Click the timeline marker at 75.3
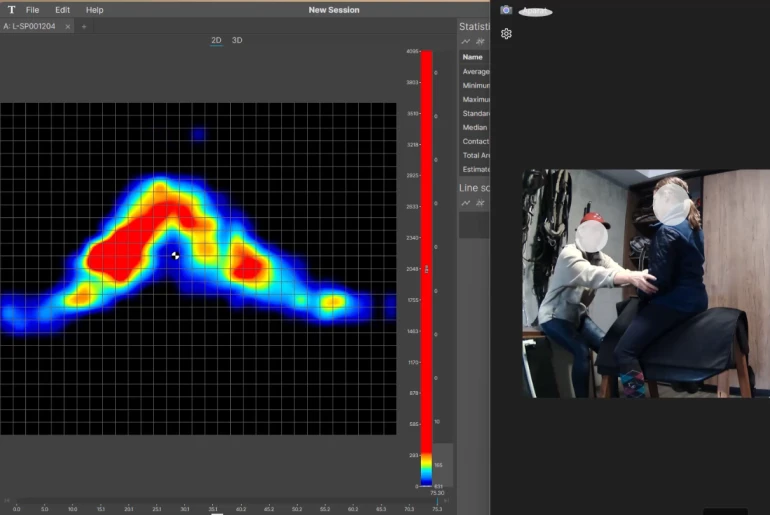The height and width of the screenshot is (515, 770). pos(436,500)
